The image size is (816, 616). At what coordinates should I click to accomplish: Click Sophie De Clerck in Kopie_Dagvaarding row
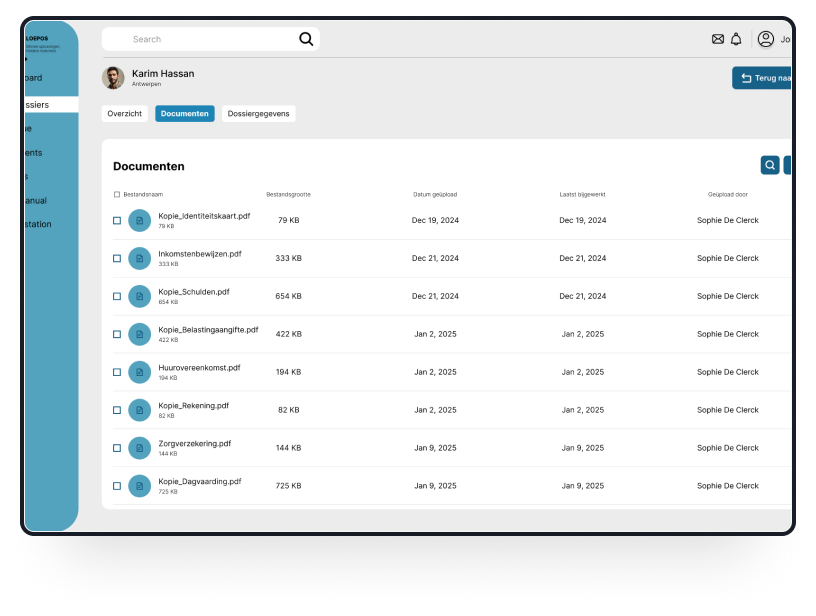pos(728,486)
